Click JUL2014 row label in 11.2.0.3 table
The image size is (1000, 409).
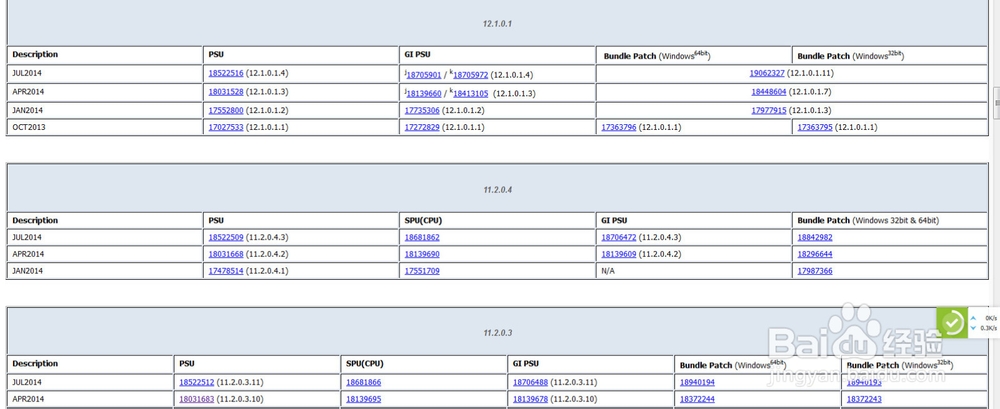pyautogui.click(x=27, y=382)
